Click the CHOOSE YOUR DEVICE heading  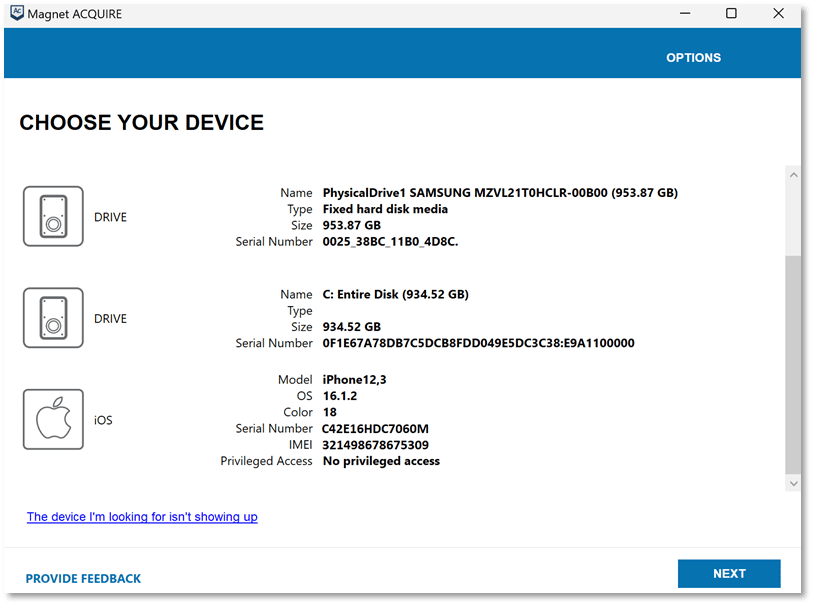(142, 123)
